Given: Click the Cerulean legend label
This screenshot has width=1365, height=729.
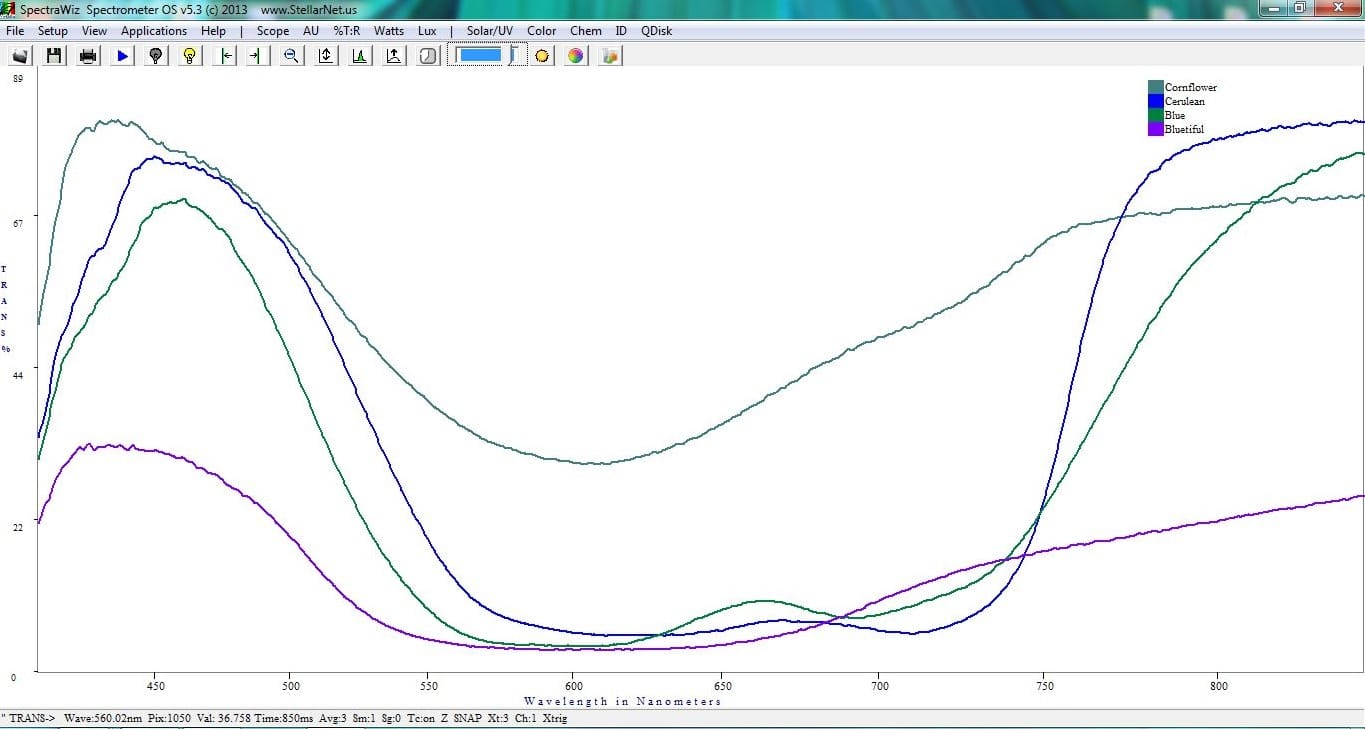Looking at the screenshot, I should [x=1185, y=101].
